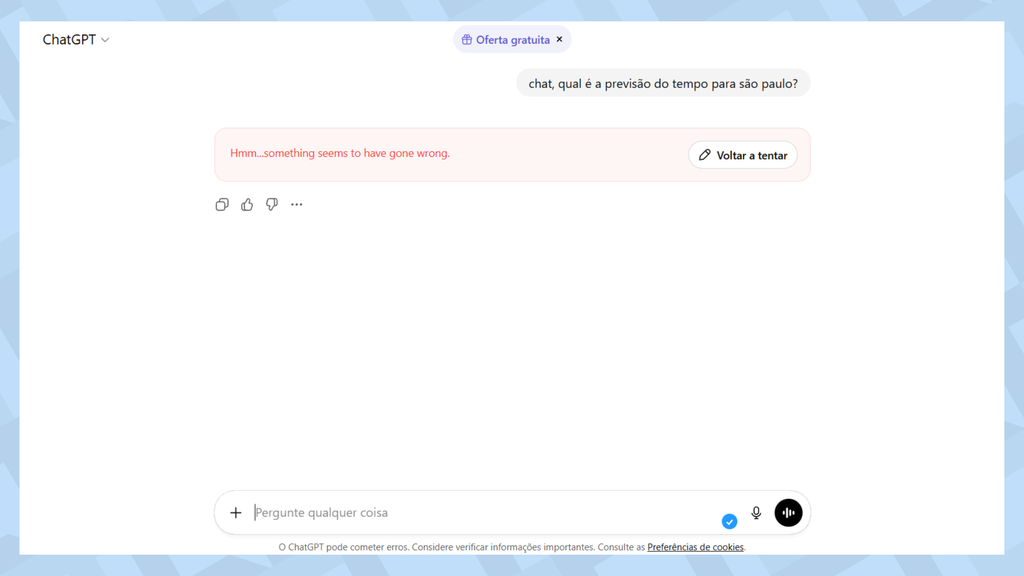Screen dimensions: 1024x576
Task: Attach a file using the plus icon
Action: coord(236,512)
